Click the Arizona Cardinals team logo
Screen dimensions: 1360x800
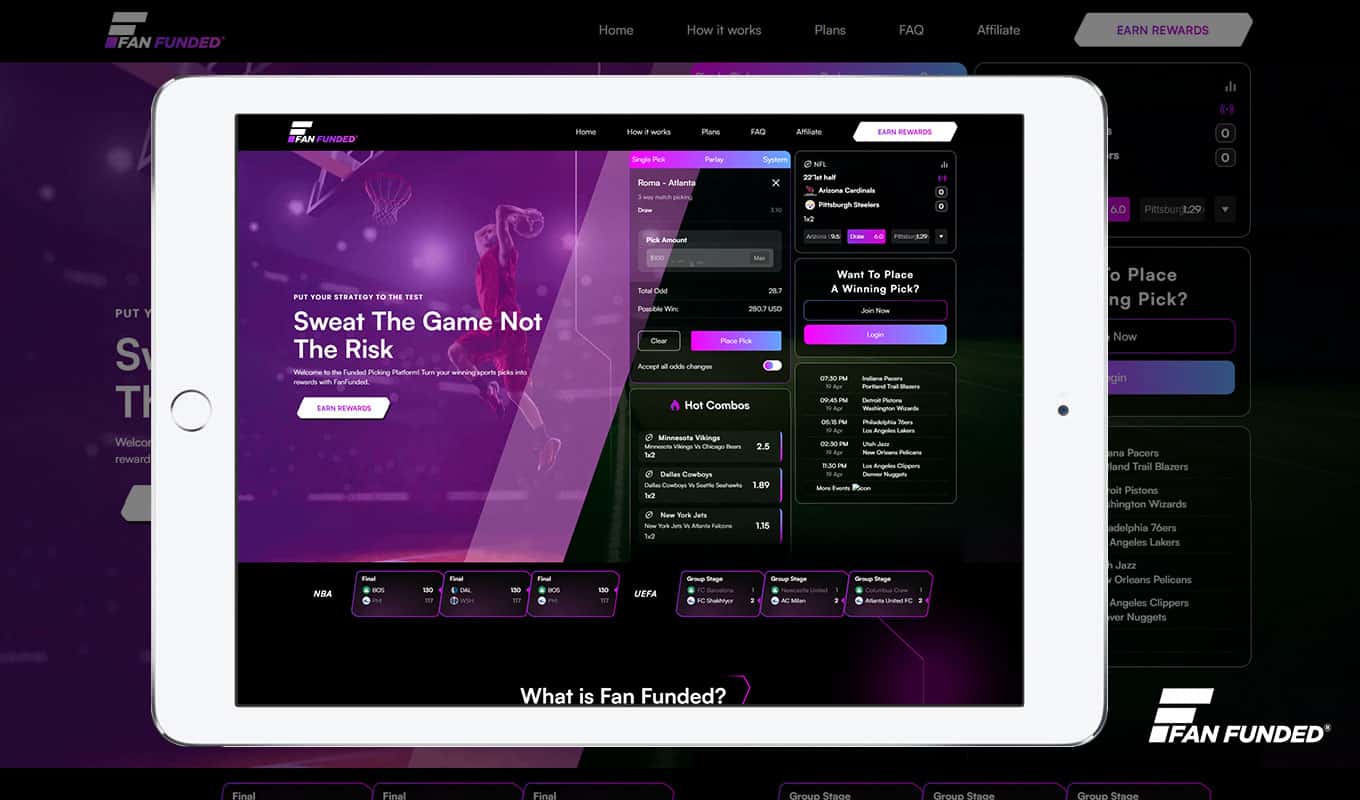click(x=810, y=190)
